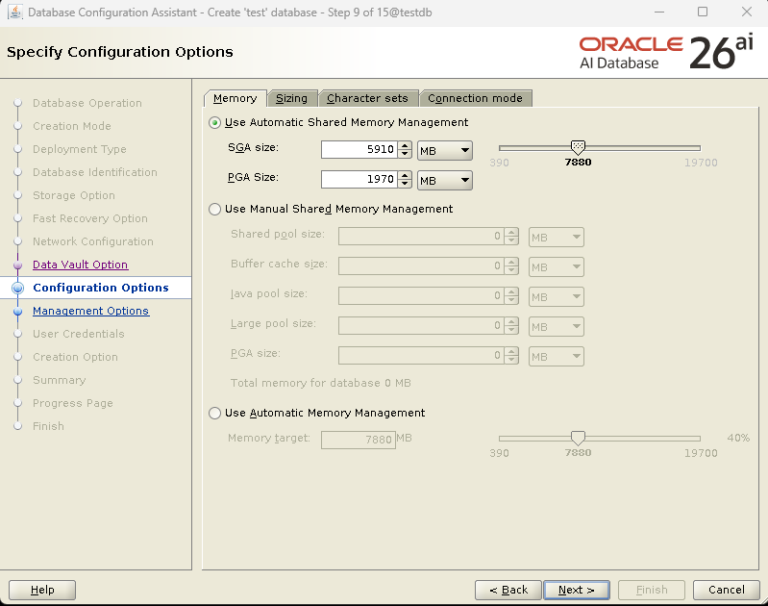Viewport: 768px width, 606px height.
Task: Decrease PGA Size with down spinner arrow
Action: (x=405, y=184)
